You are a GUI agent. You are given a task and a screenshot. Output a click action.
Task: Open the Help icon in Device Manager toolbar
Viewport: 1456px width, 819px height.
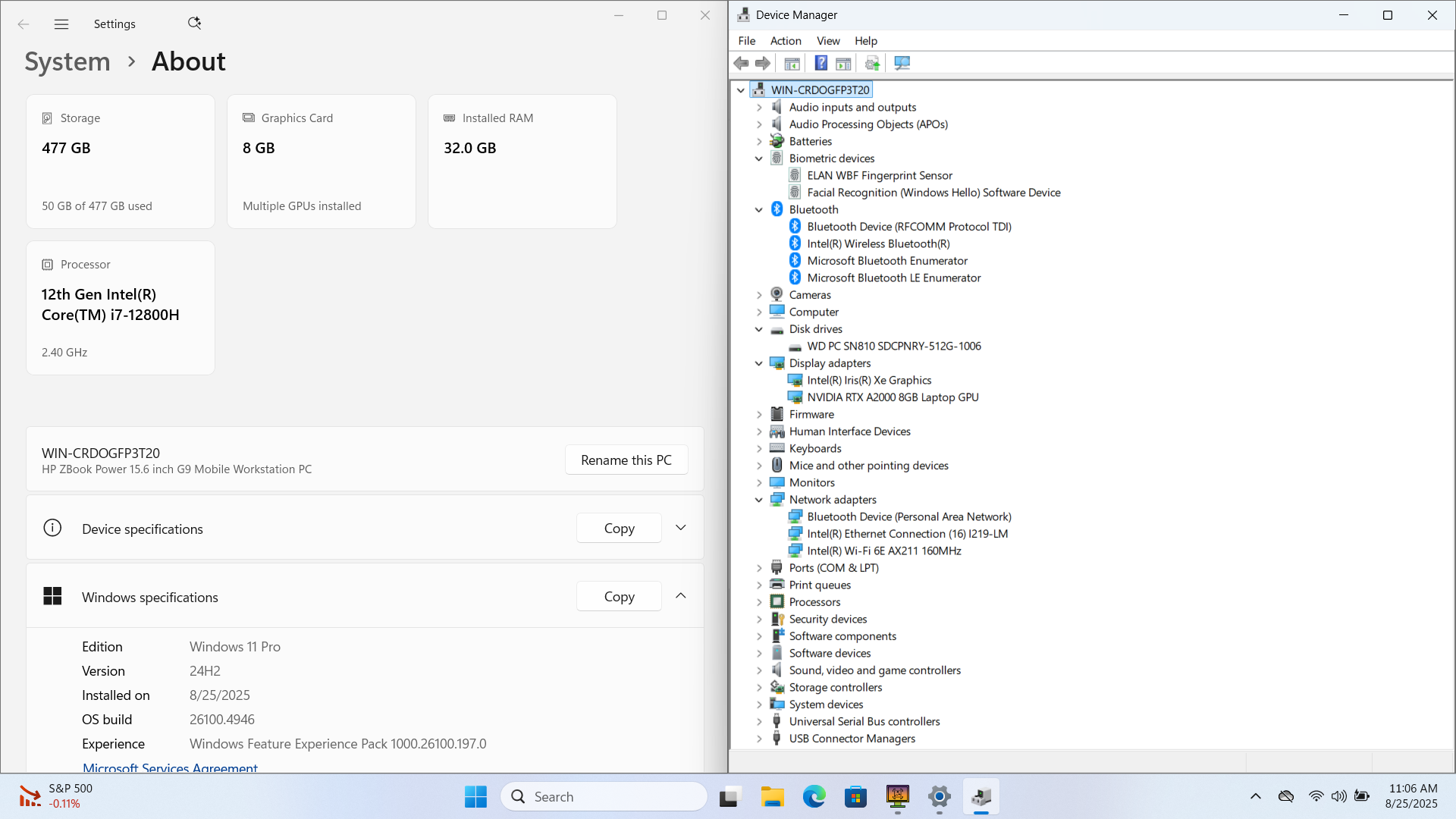click(x=821, y=63)
